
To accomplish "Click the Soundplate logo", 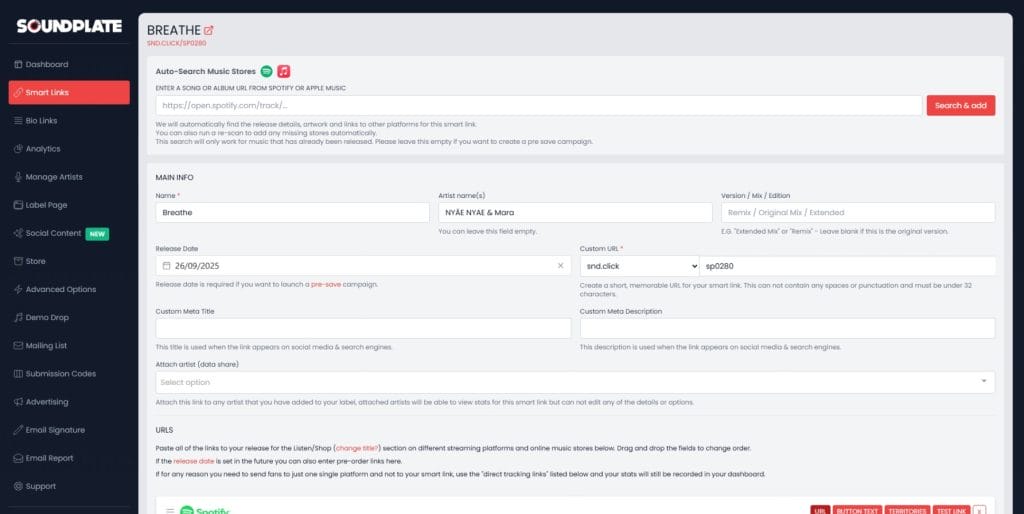I will (x=68, y=26).
